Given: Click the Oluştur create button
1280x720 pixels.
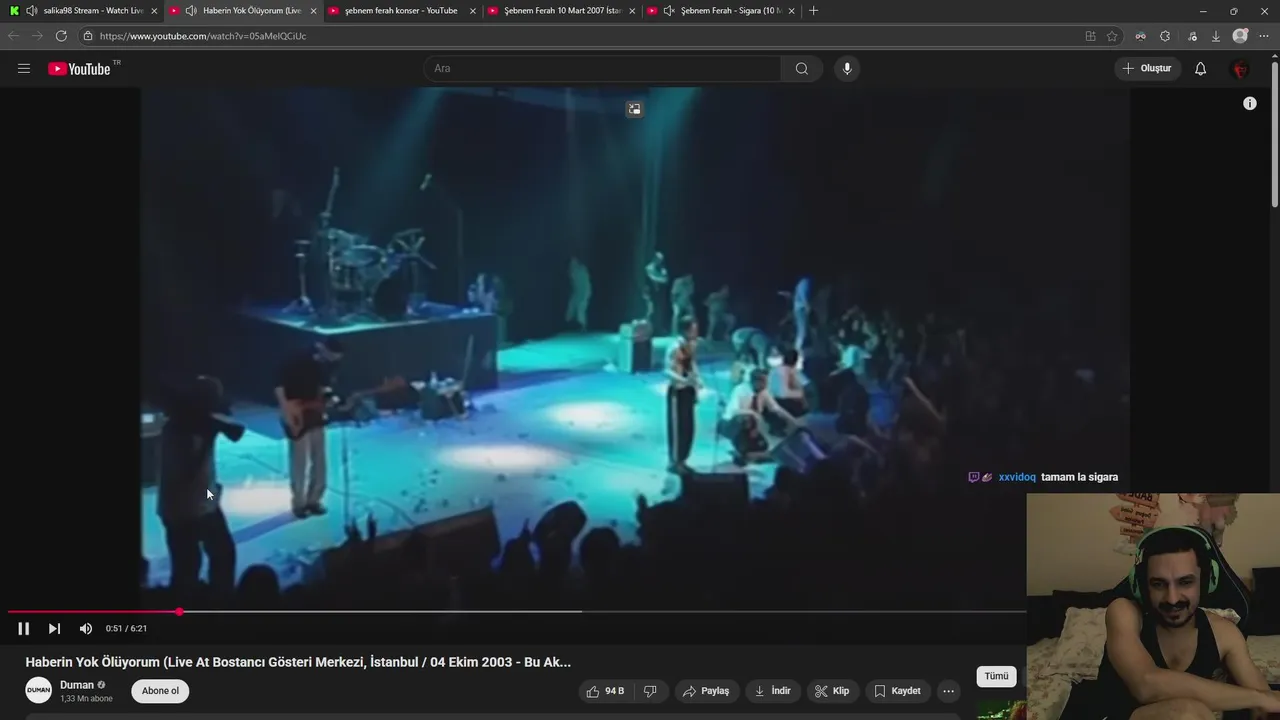Looking at the screenshot, I should point(1149,69).
